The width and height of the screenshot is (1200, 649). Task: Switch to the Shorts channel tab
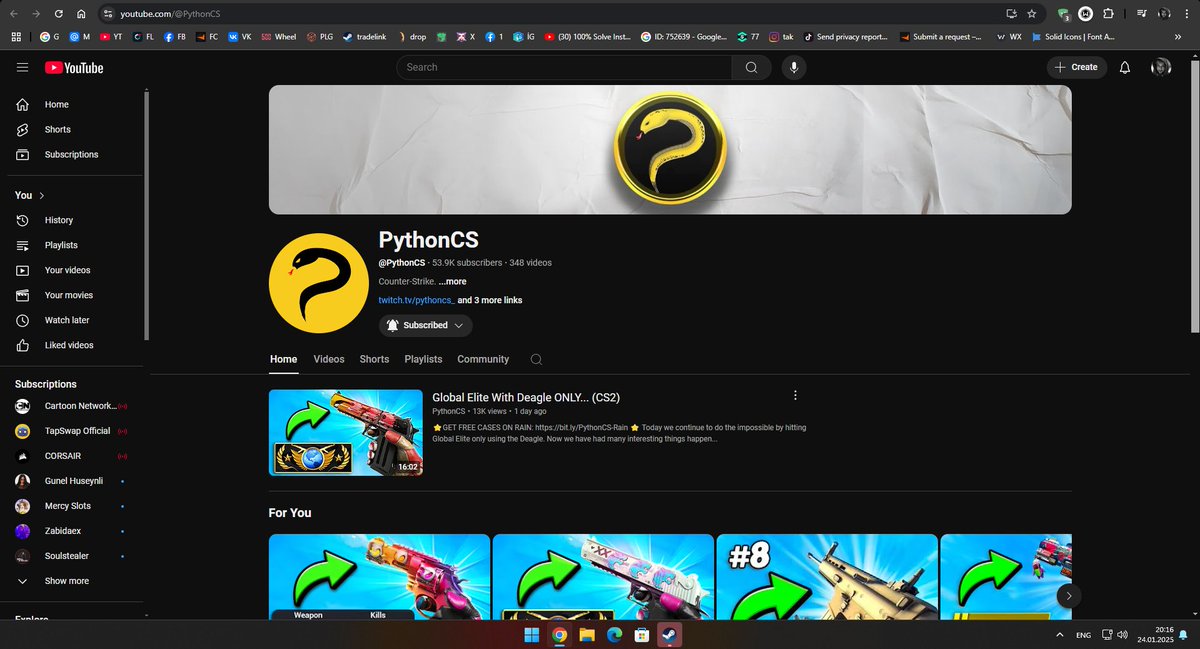coord(374,359)
